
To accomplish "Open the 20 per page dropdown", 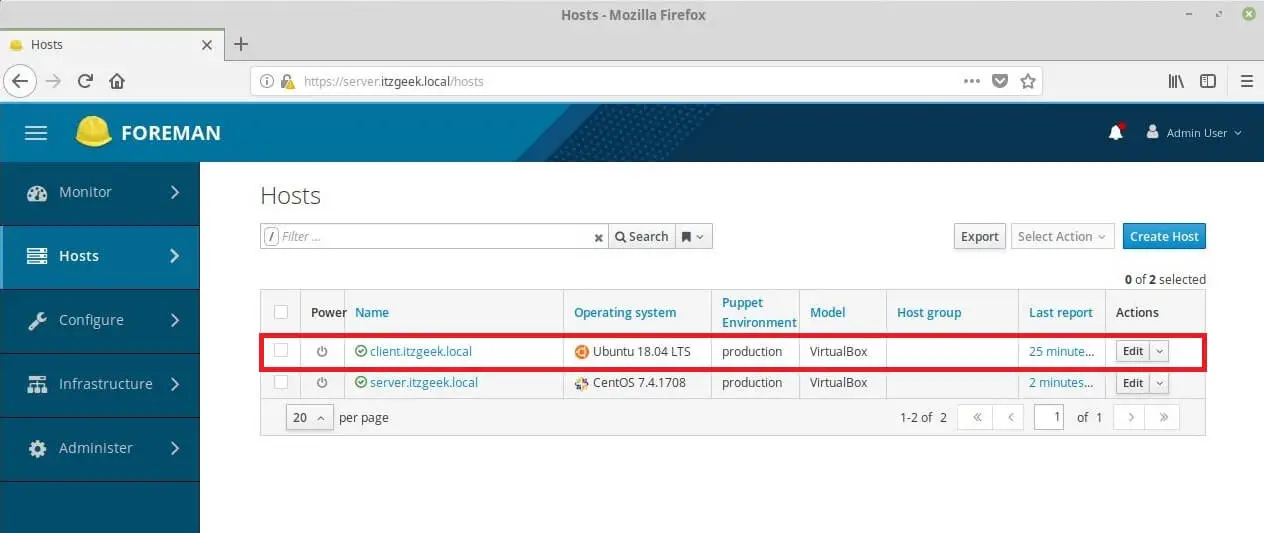I will (x=309, y=418).
